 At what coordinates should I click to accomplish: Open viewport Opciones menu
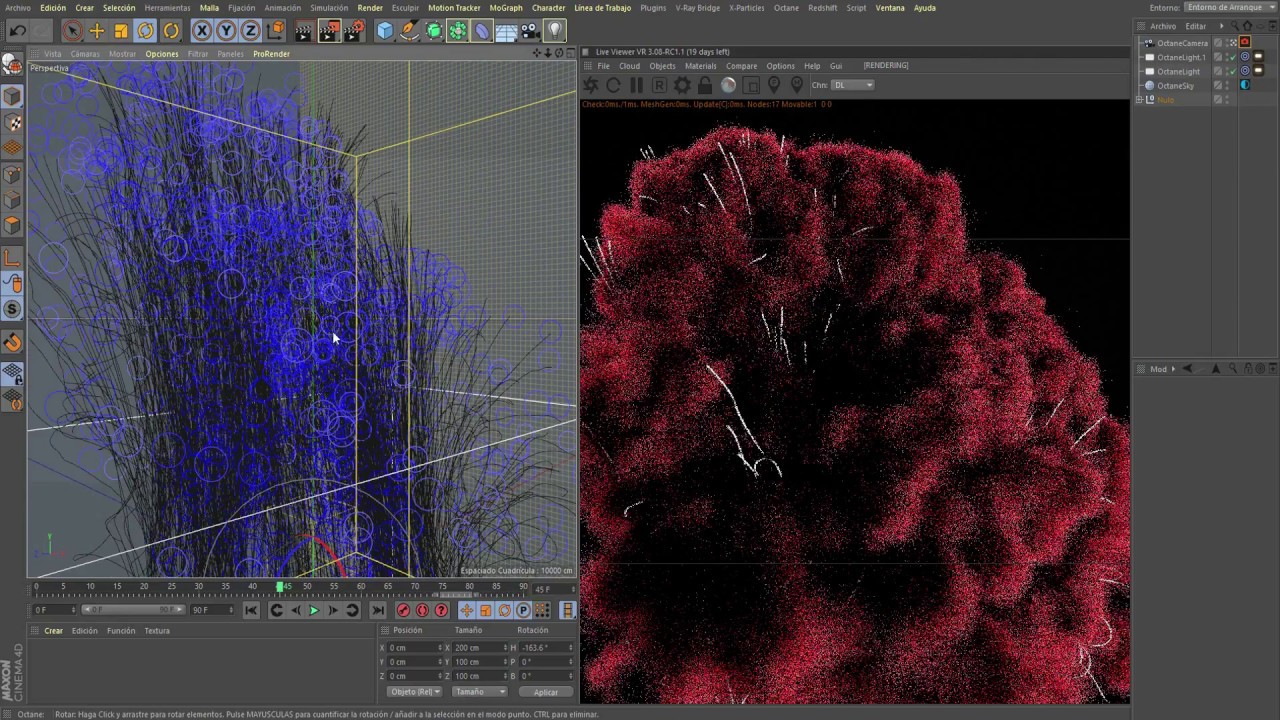(x=162, y=54)
